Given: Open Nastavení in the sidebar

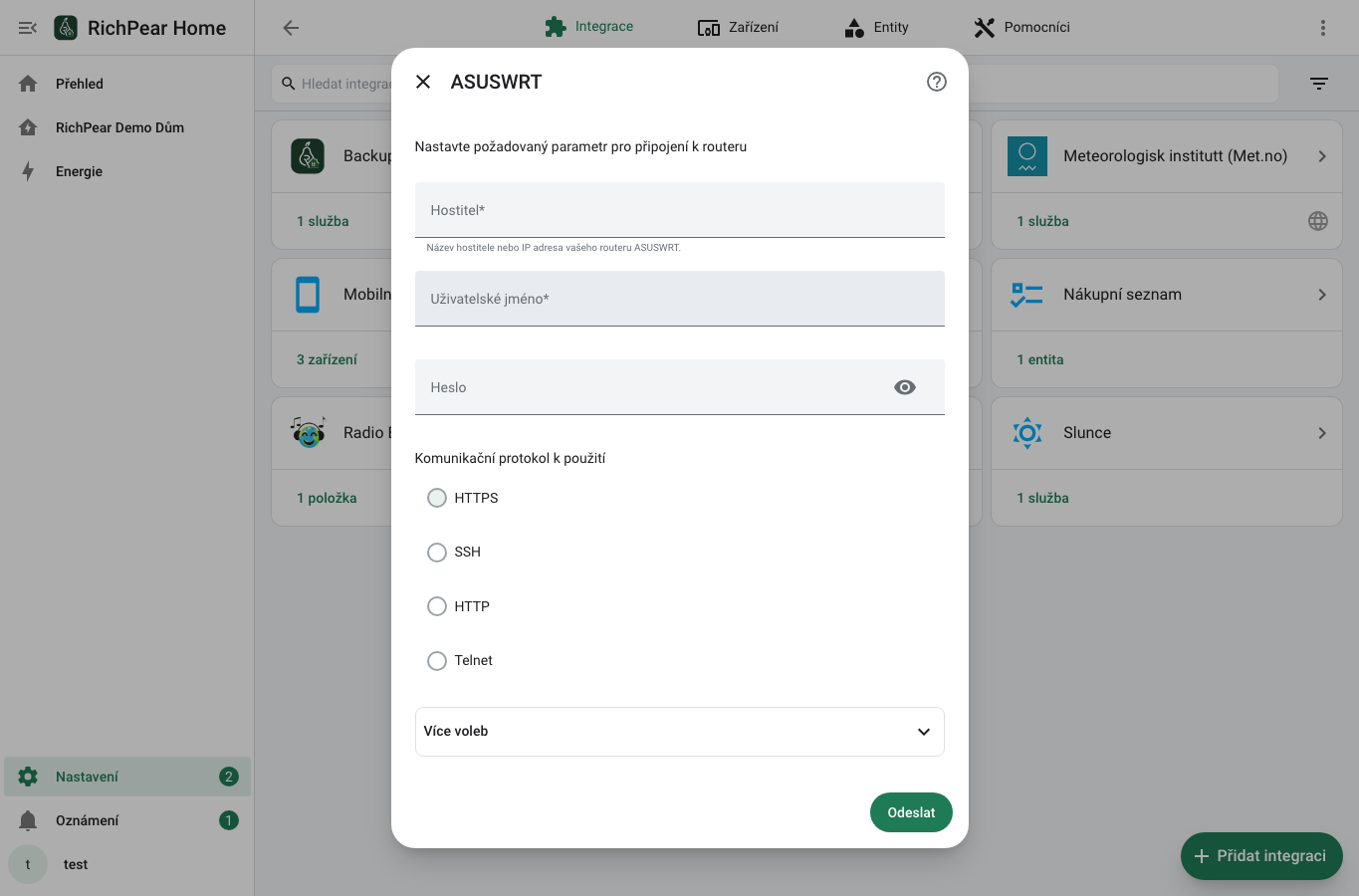Looking at the screenshot, I should point(127,777).
